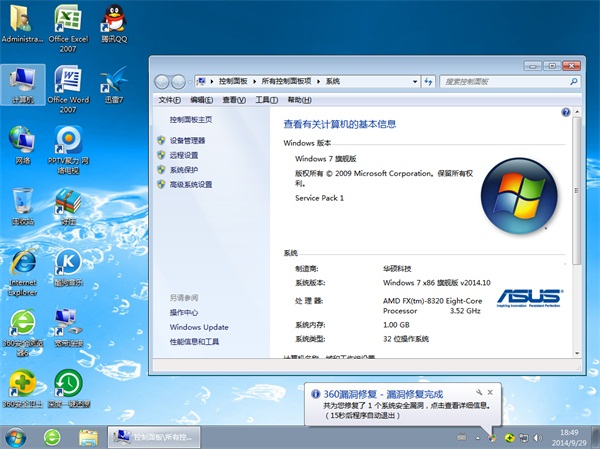Open the Administrator user folder icon

(22, 19)
